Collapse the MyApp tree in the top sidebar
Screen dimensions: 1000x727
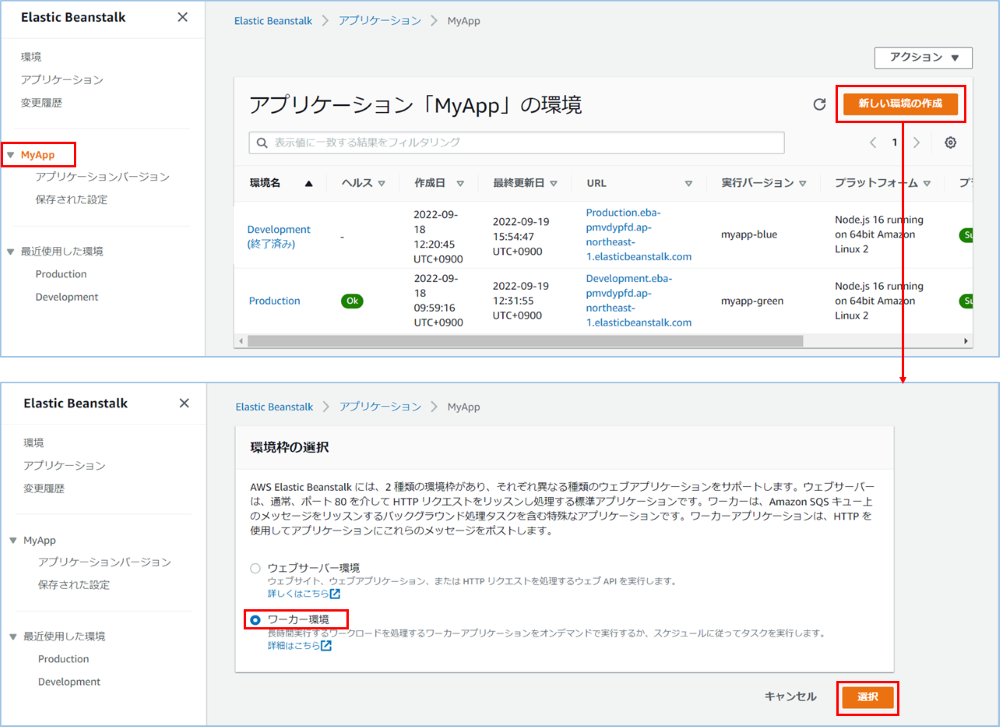[11, 155]
